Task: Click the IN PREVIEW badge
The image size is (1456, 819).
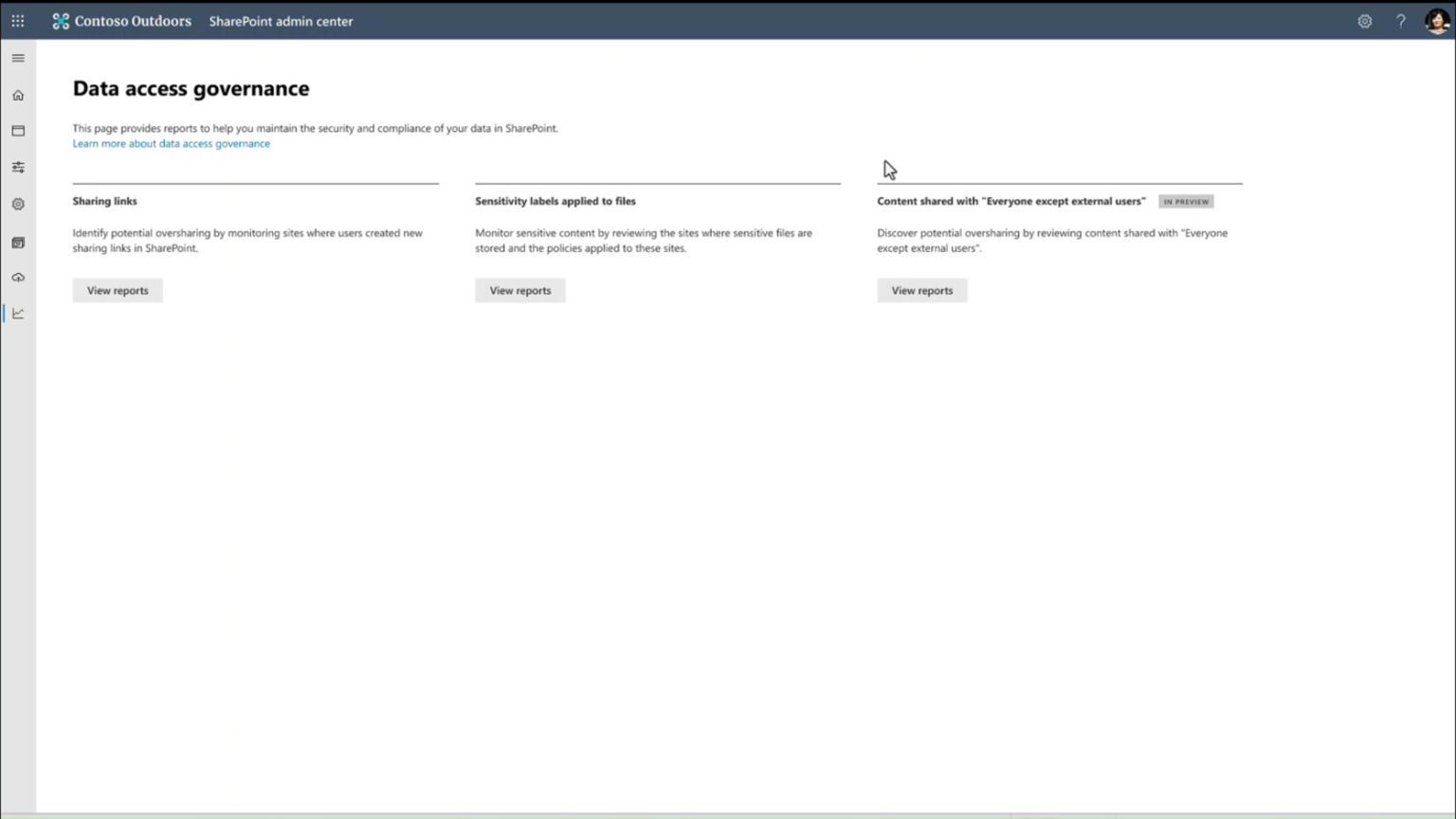Action: pos(1186,201)
